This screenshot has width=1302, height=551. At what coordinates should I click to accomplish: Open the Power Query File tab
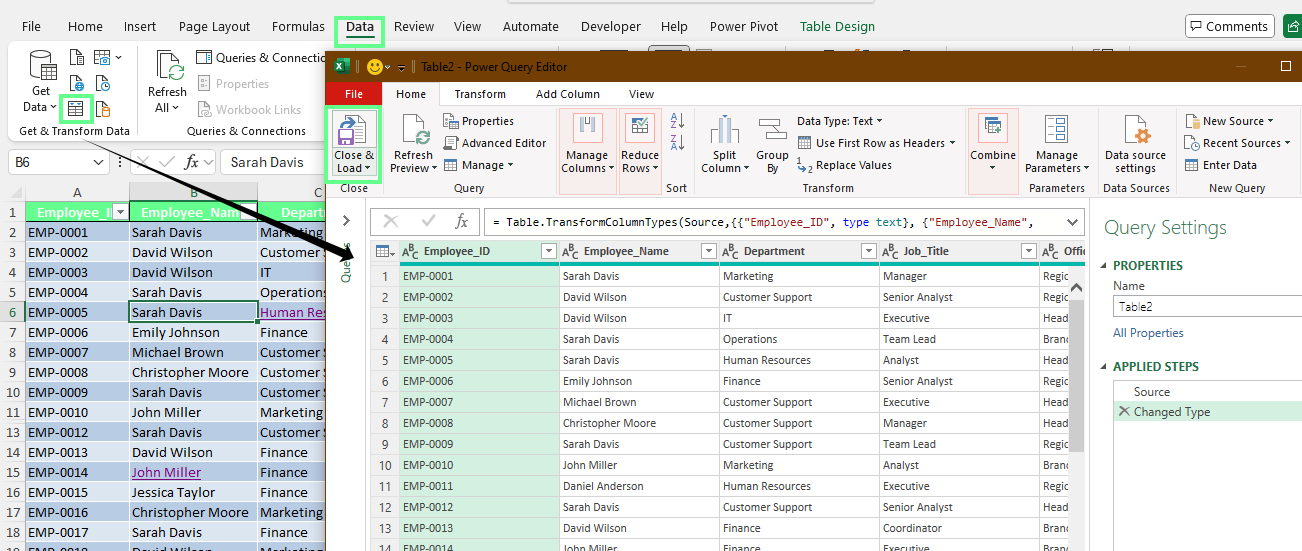tap(353, 94)
